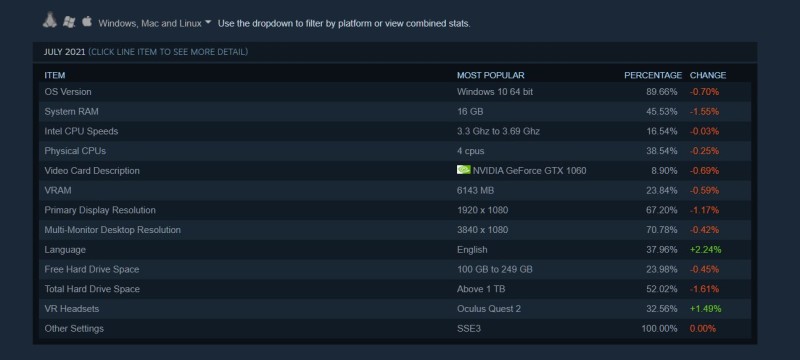The image size is (800, 360).
Task: Open Primary Display Resolution details
Action: click(x=394, y=210)
